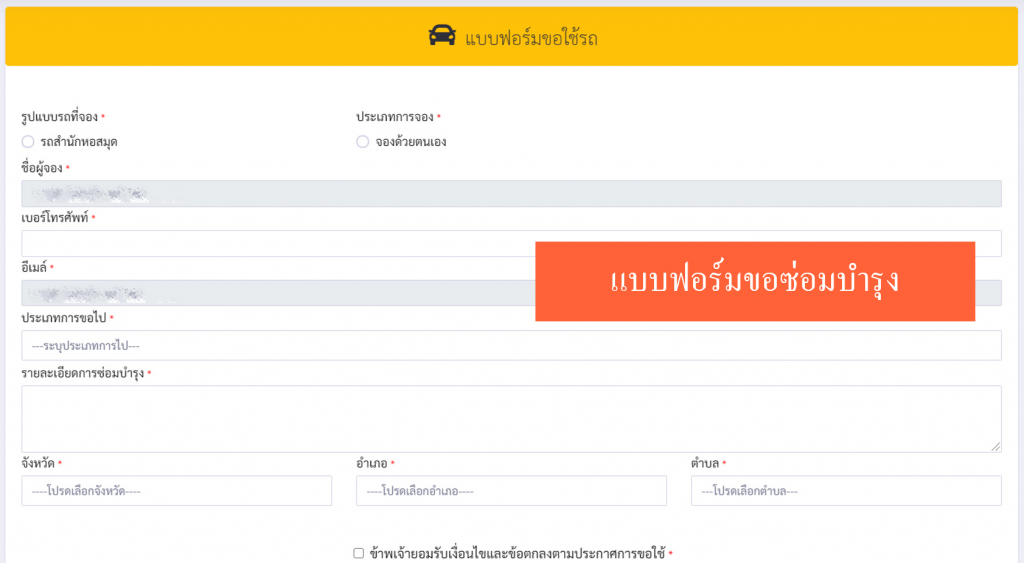
Task: Click the ประเภทการขอไป field label
Action: pyautogui.click(x=64, y=318)
